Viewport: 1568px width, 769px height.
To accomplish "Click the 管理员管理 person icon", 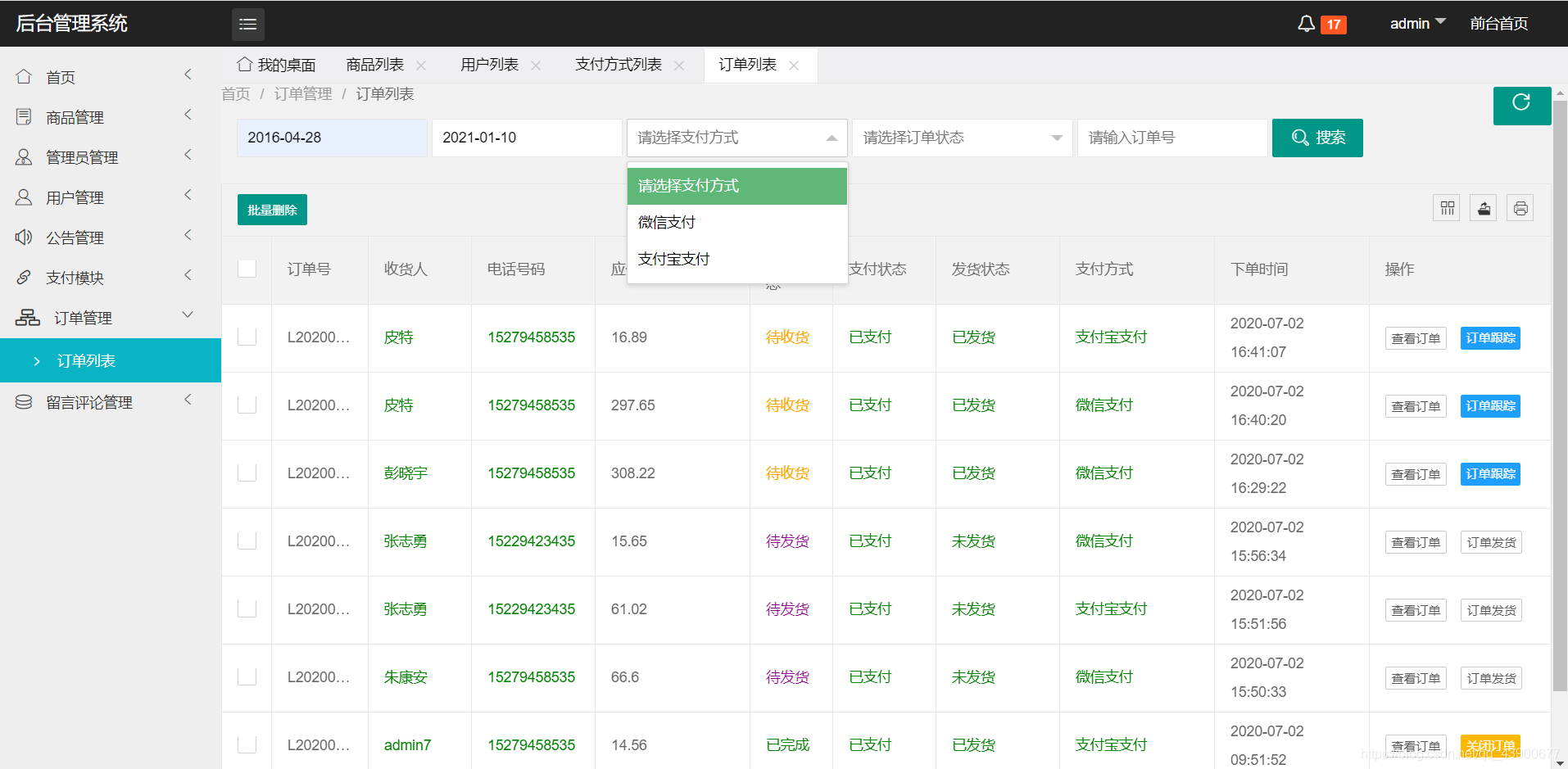I will (24, 156).
